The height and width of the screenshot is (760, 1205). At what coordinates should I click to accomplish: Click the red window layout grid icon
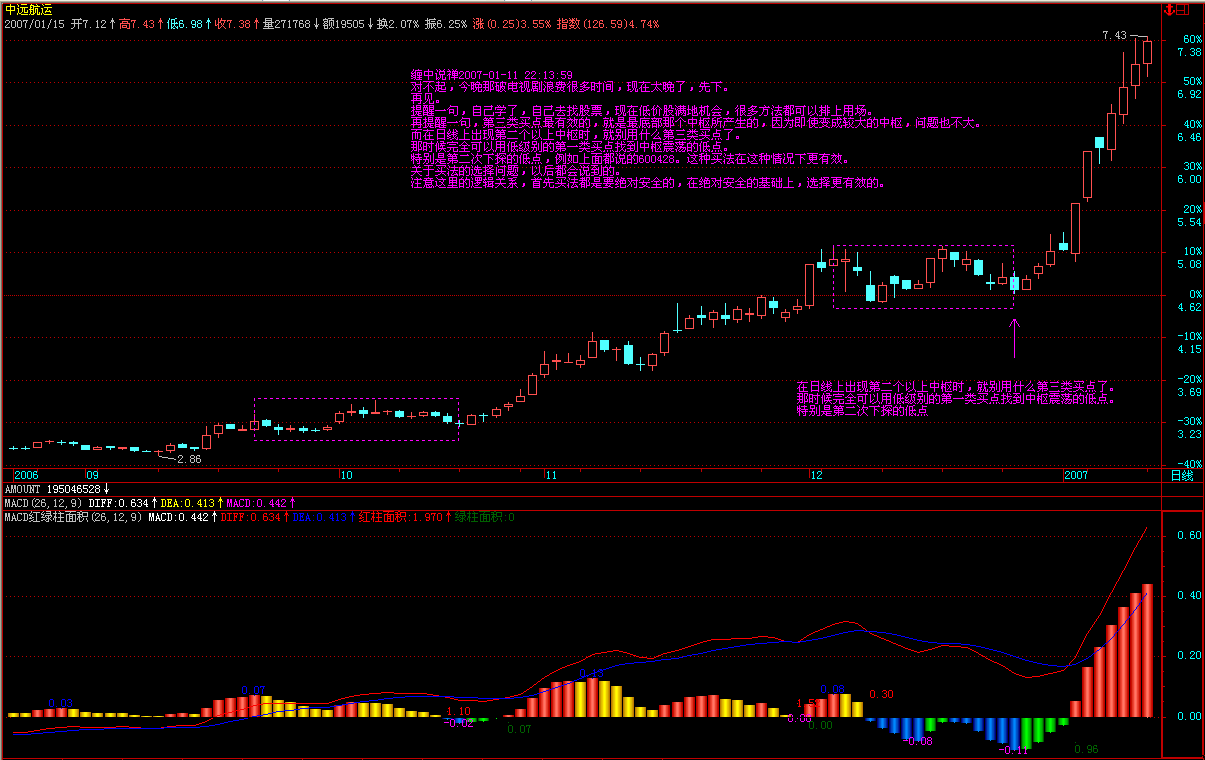click(x=1181, y=9)
